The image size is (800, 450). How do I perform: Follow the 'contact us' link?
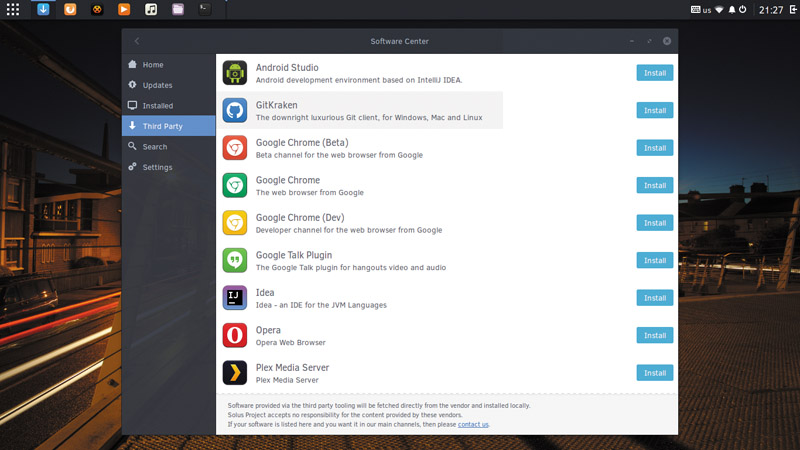pyautogui.click(x=473, y=424)
